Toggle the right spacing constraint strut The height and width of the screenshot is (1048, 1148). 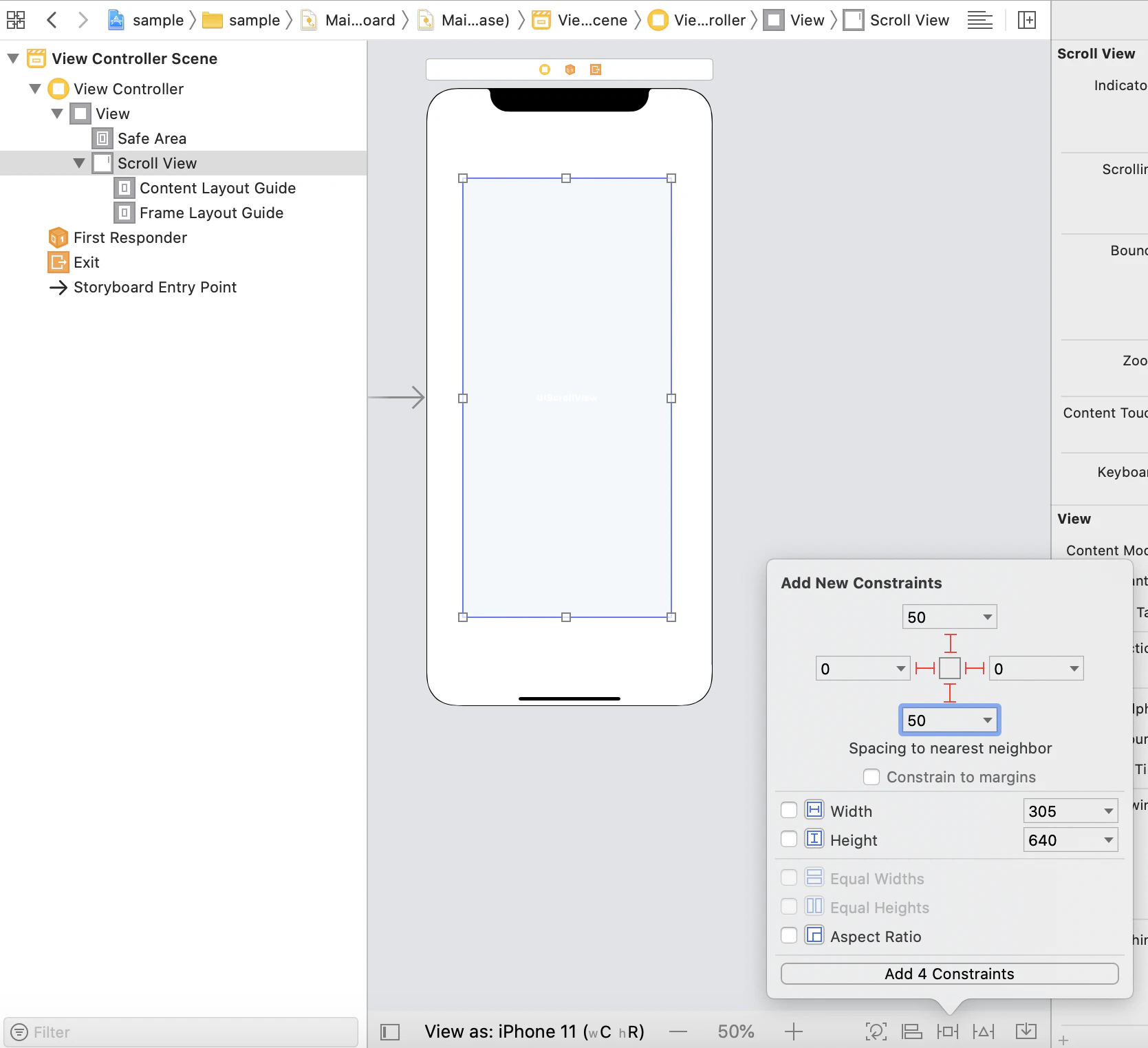pos(975,668)
